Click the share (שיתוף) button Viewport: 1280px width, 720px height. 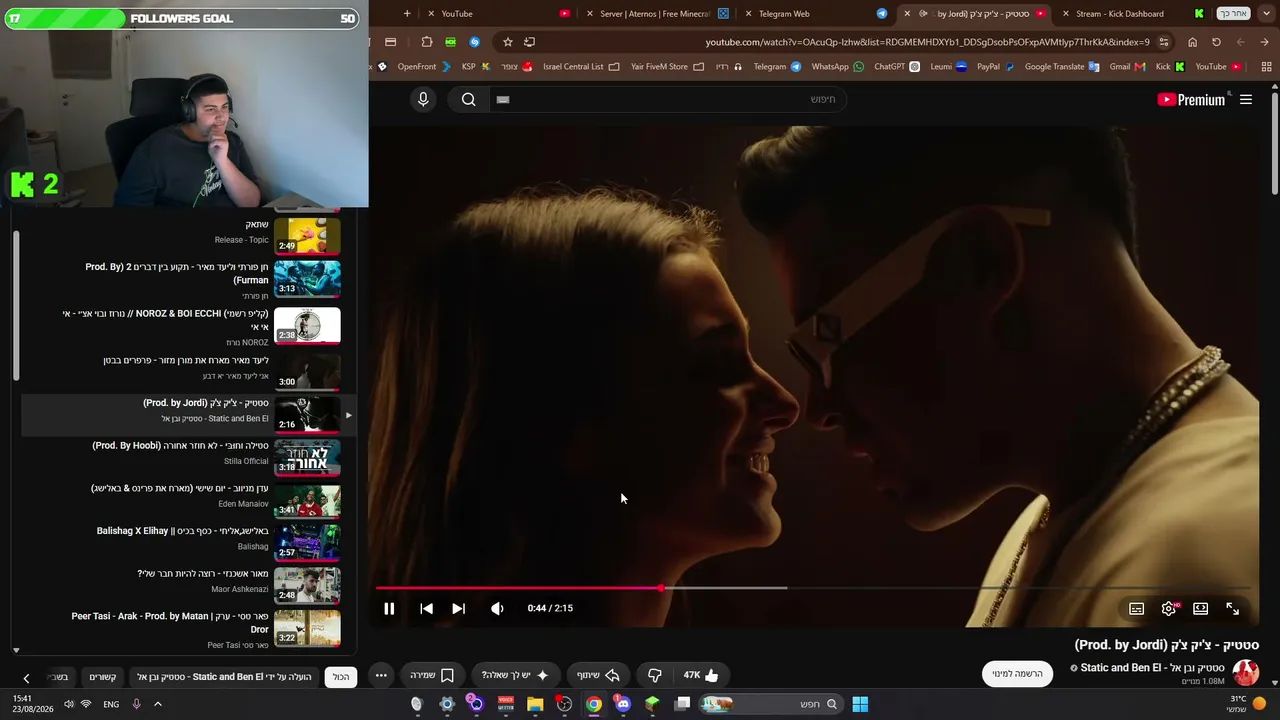point(598,675)
